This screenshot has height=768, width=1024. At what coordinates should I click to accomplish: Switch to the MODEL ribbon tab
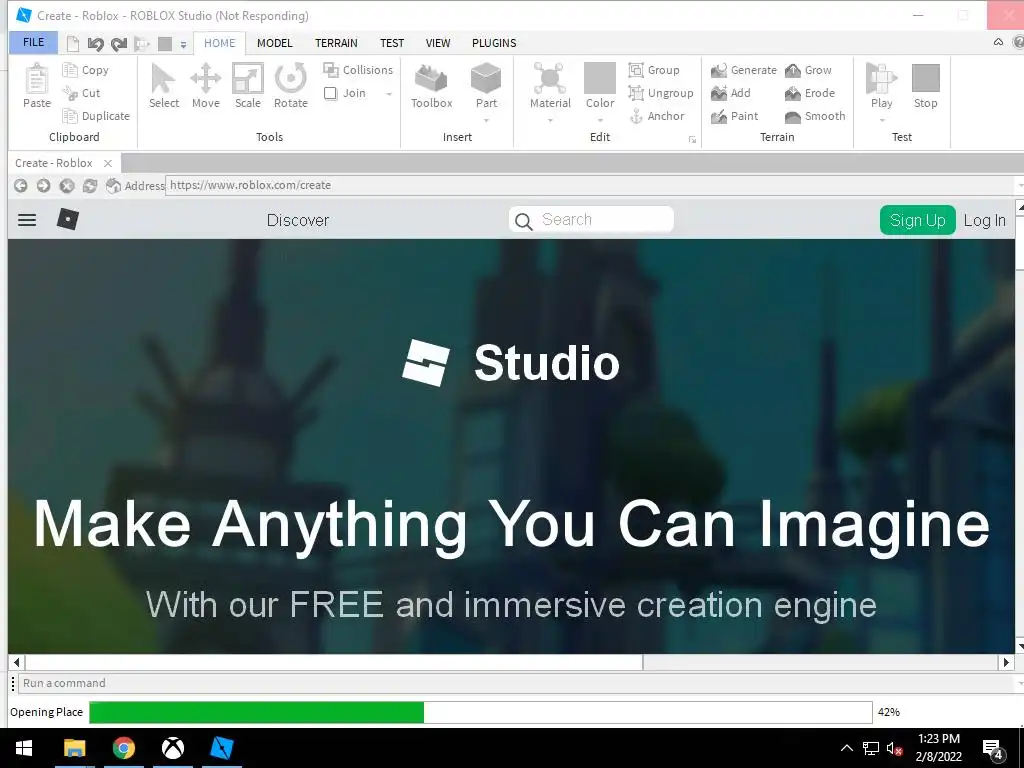point(274,43)
